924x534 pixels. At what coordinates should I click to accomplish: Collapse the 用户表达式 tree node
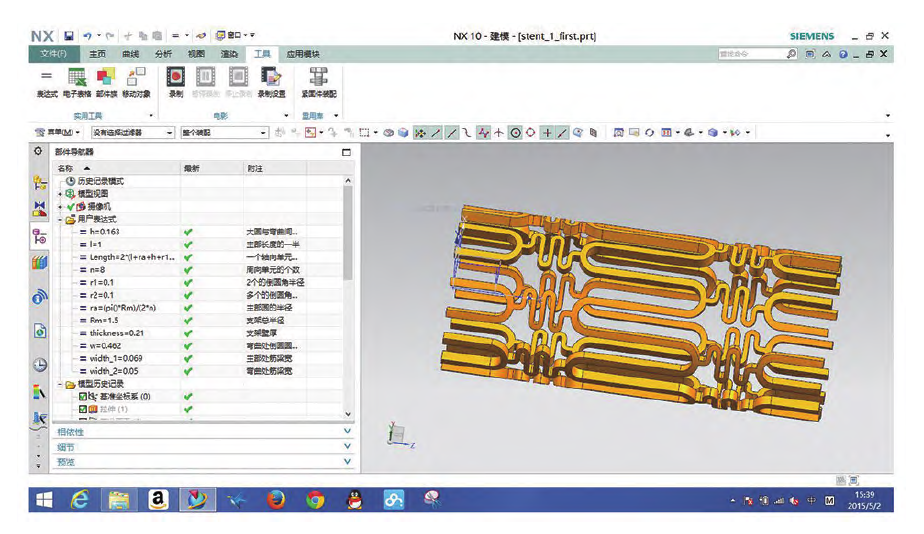click(x=59, y=219)
